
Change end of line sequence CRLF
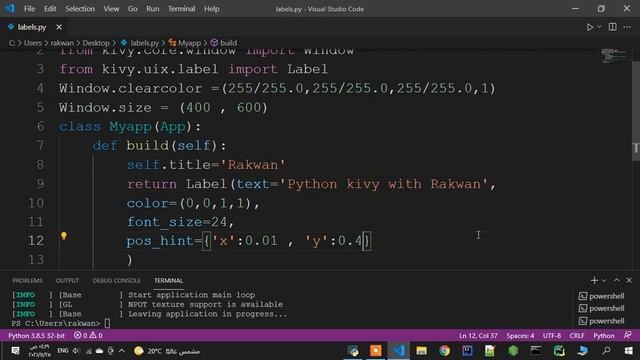pyautogui.click(x=577, y=336)
